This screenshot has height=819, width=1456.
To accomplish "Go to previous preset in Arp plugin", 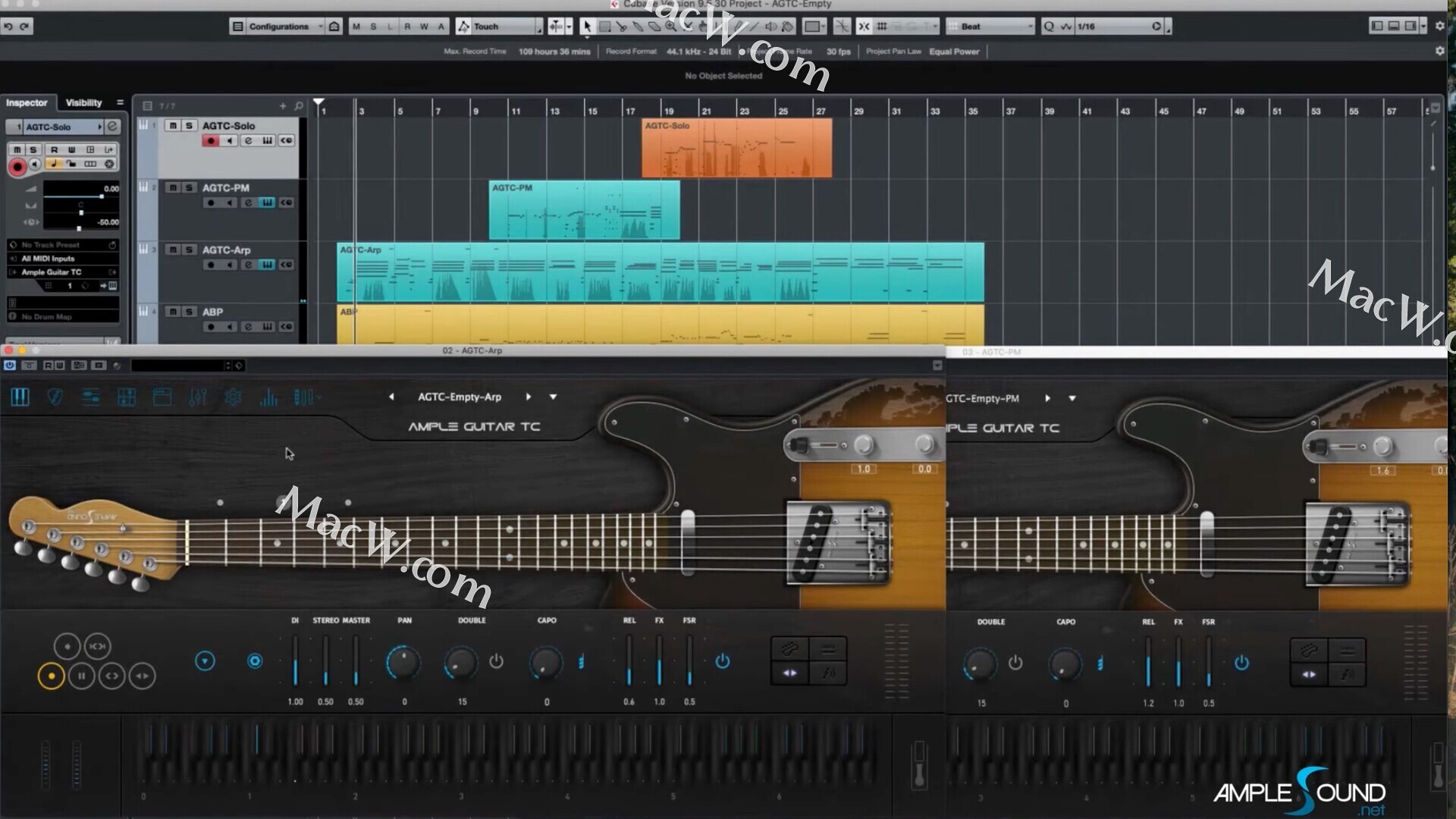I will tap(391, 397).
